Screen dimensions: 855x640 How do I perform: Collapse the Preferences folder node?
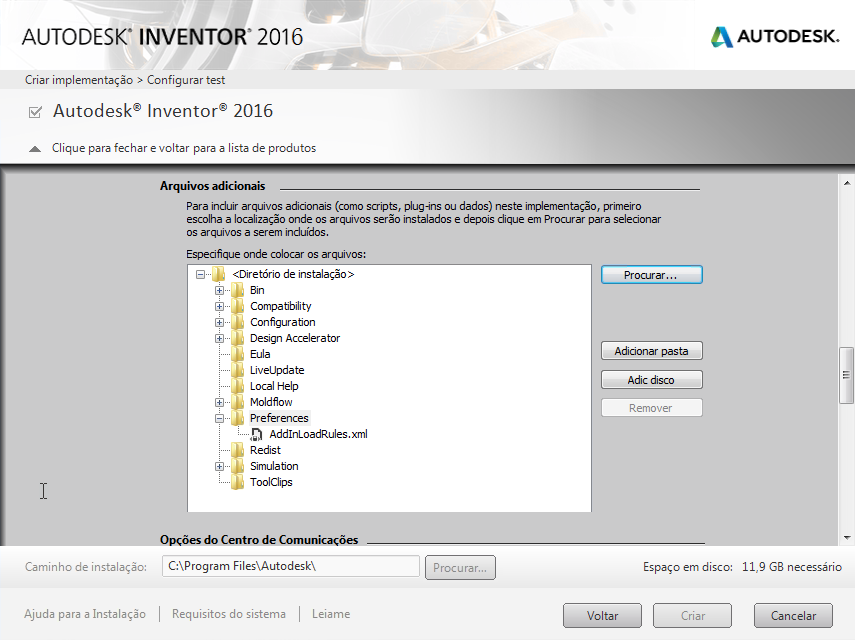(x=219, y=418)
